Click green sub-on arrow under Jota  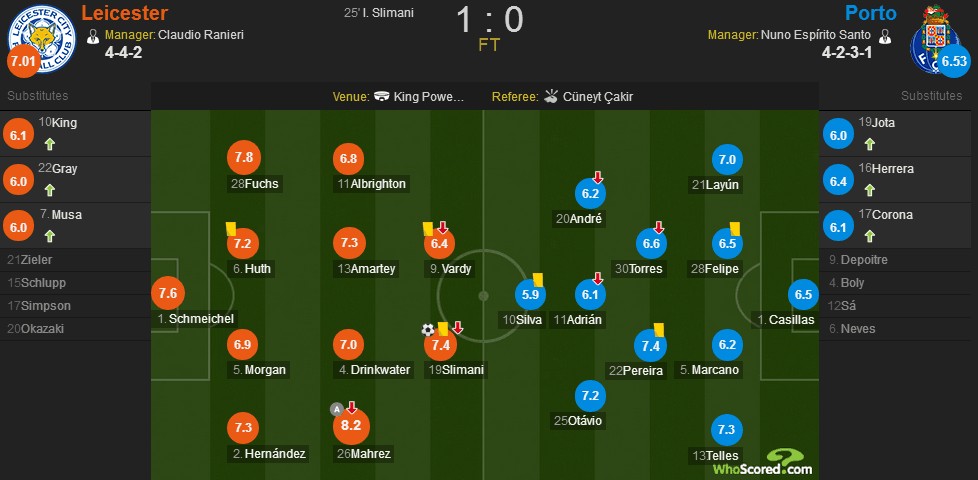click(x=869, y=144)
